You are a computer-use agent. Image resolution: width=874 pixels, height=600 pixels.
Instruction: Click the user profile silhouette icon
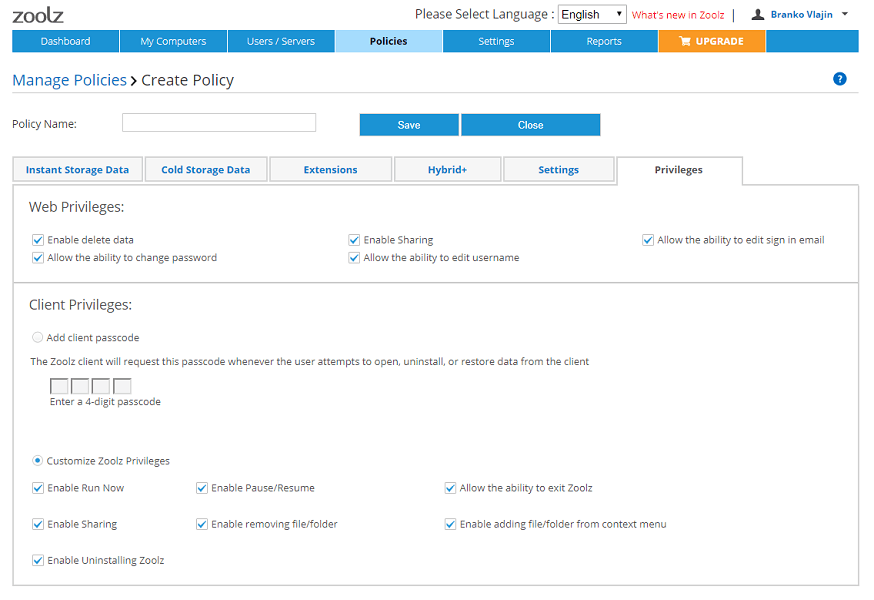pos(758,14)
